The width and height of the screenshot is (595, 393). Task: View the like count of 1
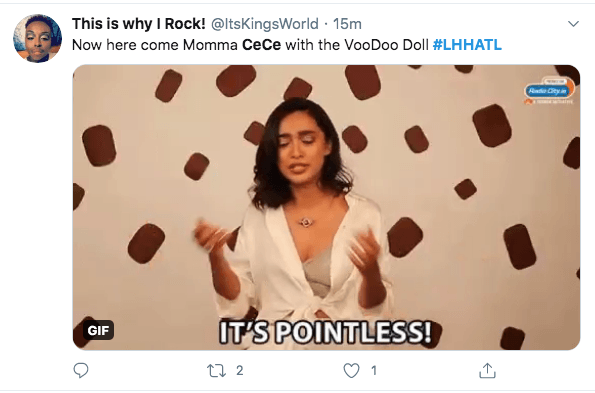[x=374, y=371]
